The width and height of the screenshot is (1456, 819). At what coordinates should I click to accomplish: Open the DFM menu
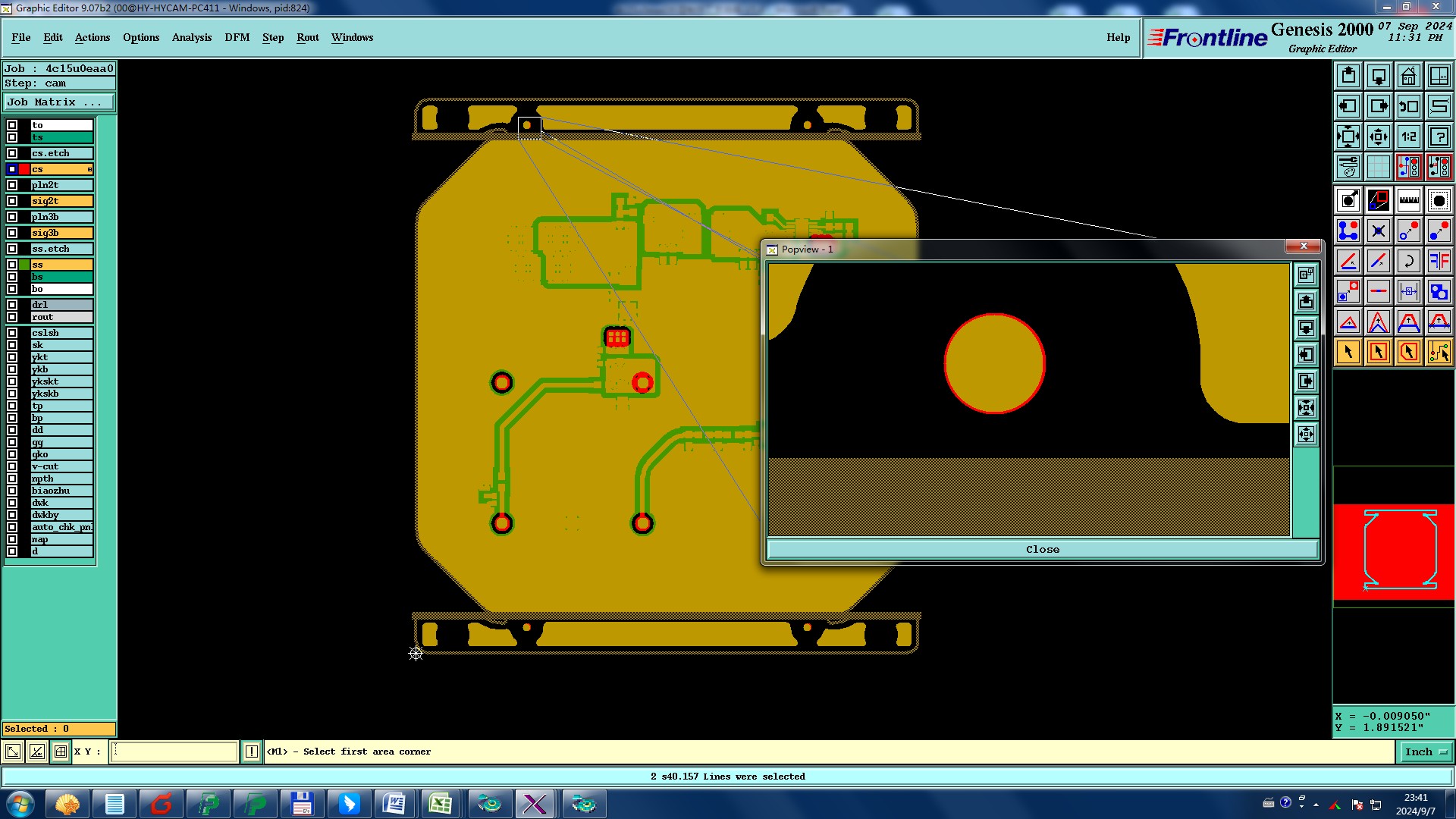click(x=237, y=37)
